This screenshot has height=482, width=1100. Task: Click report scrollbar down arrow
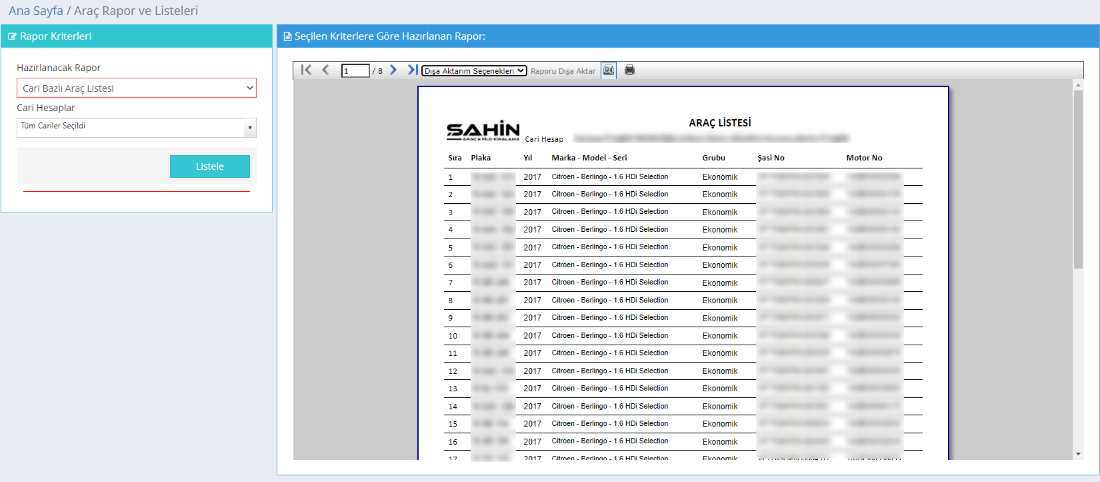coord(1078,454)
